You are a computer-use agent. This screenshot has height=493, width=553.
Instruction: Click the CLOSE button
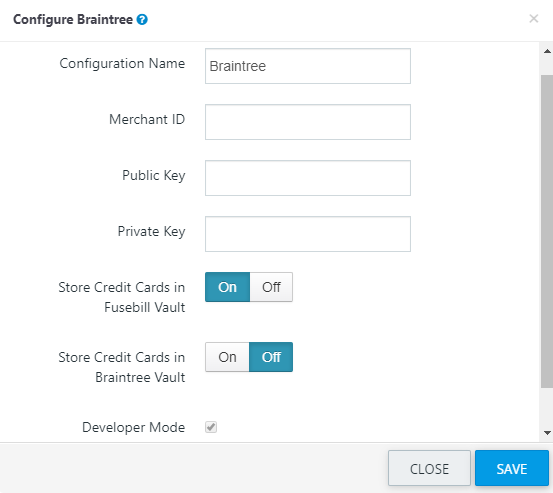click(429, 468)
